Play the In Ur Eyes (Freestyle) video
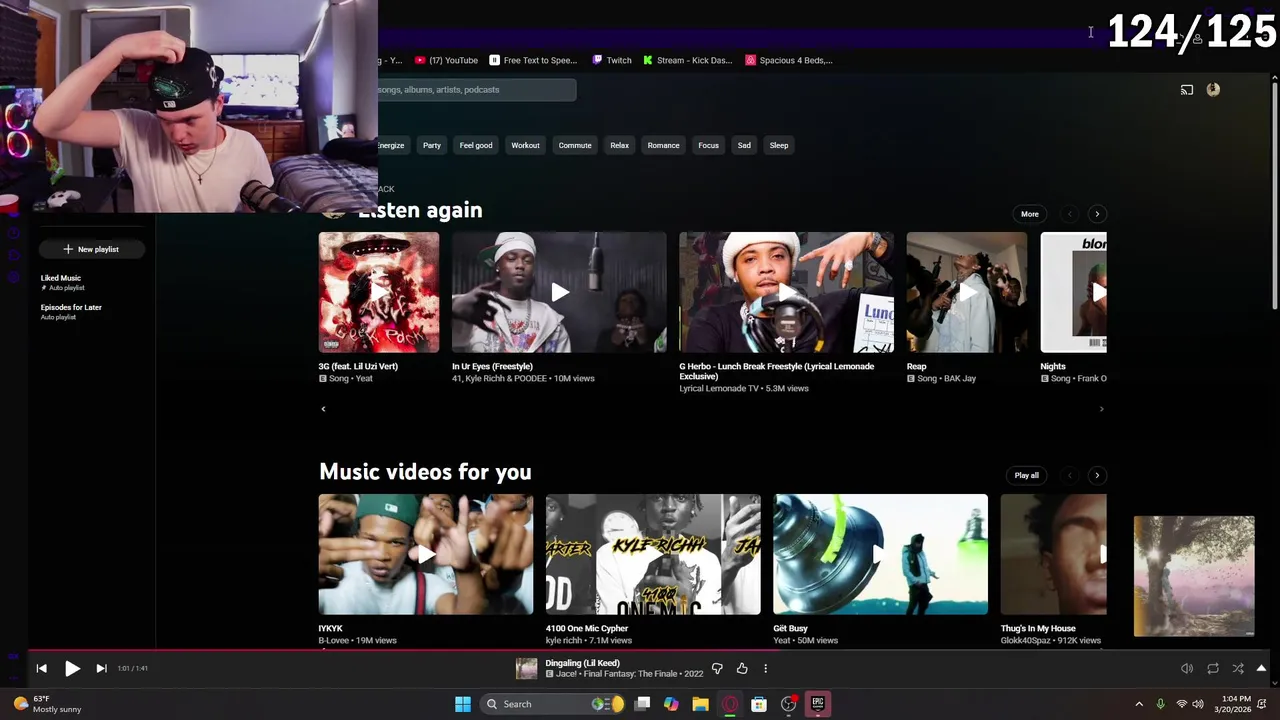 point(559,292)
